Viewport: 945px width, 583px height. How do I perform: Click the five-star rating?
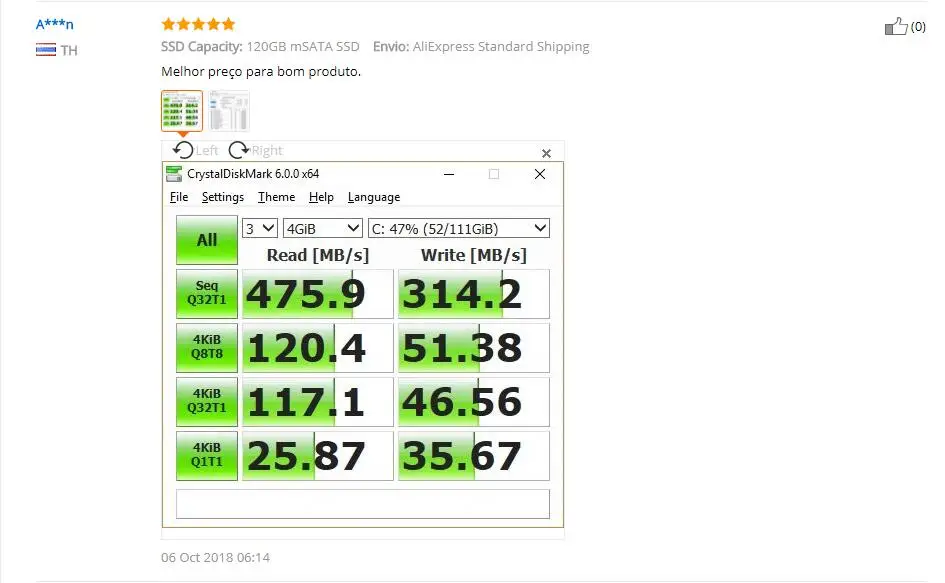click(198, 24)
